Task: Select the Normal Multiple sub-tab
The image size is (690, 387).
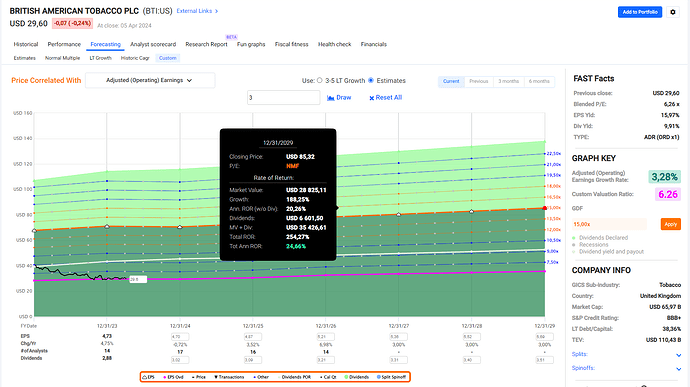Action: coord(62,58)
